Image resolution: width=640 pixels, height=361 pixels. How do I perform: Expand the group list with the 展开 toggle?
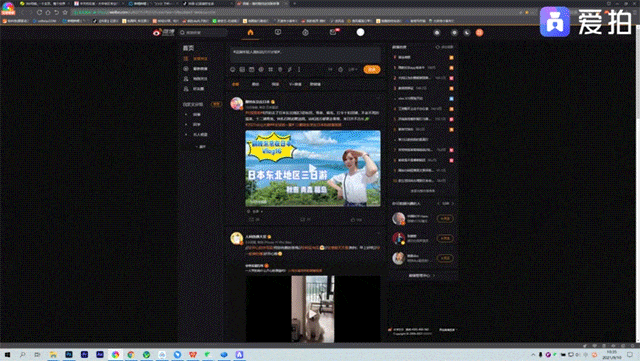201,146
